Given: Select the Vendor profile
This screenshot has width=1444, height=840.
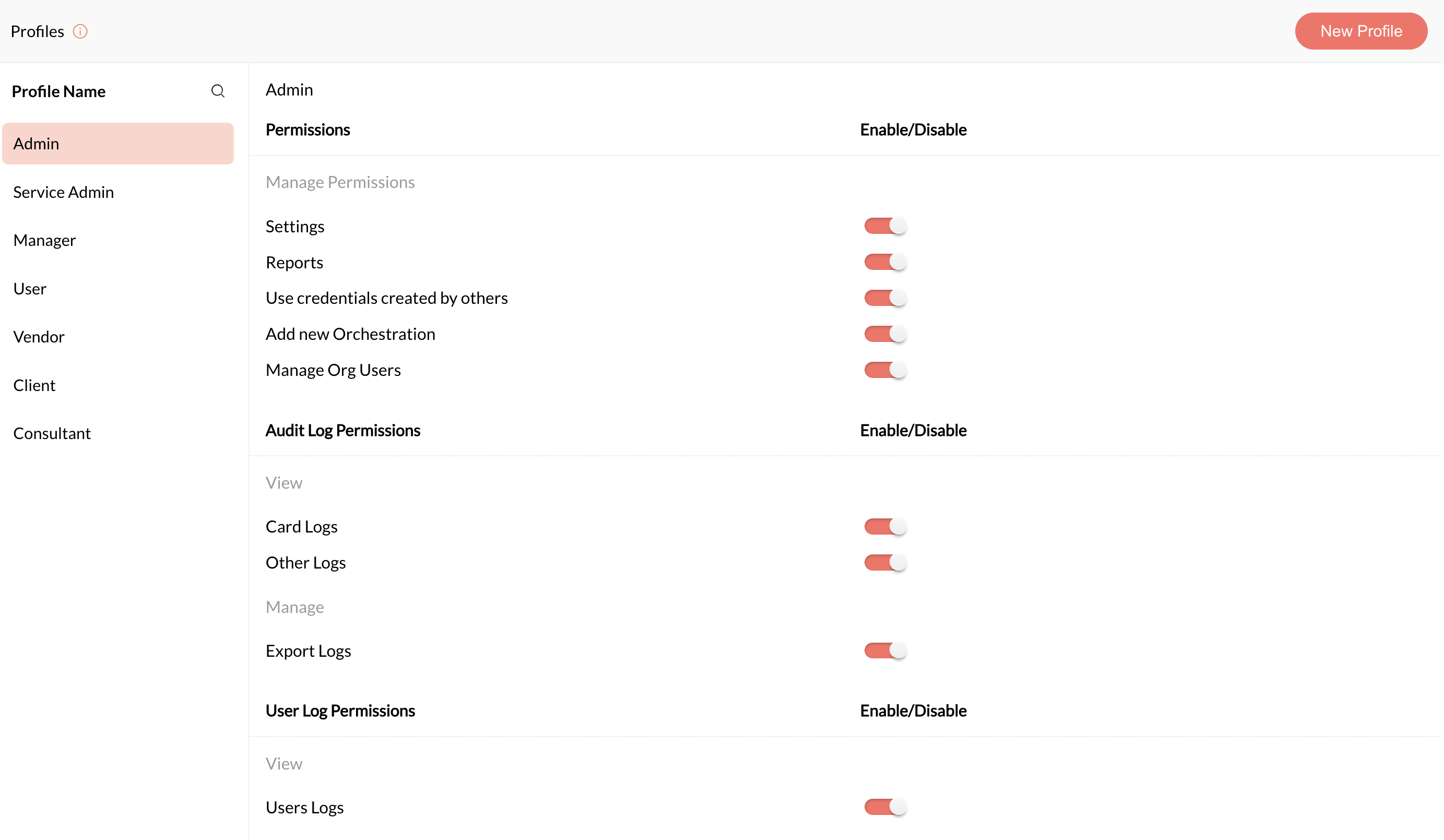Looking at the screenshot, I should pyautogui.click(x=39, y=337).
